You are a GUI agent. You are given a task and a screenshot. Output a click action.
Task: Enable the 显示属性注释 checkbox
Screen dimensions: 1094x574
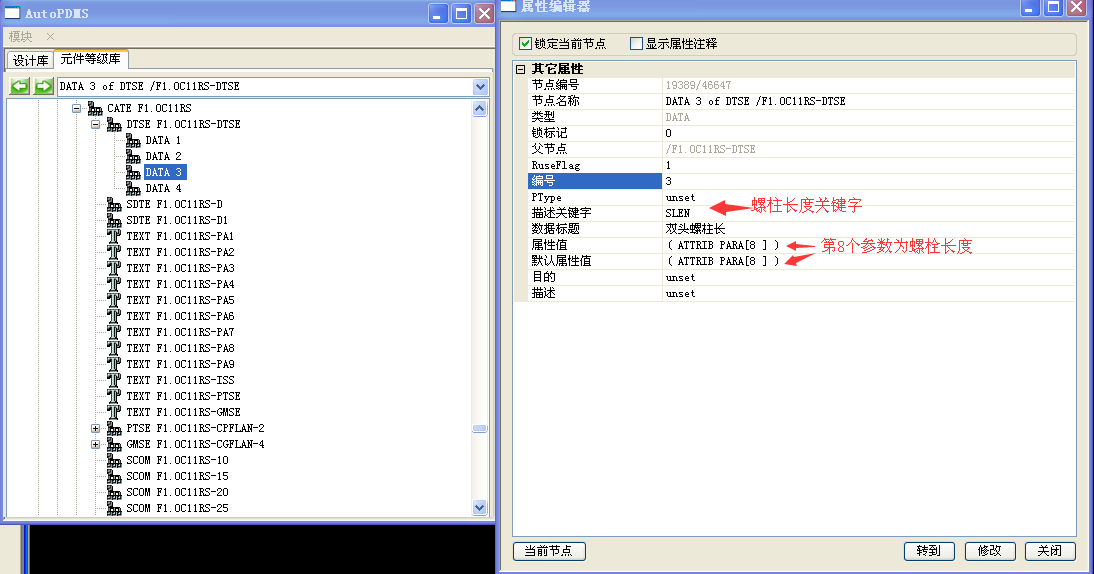(636, 44)
